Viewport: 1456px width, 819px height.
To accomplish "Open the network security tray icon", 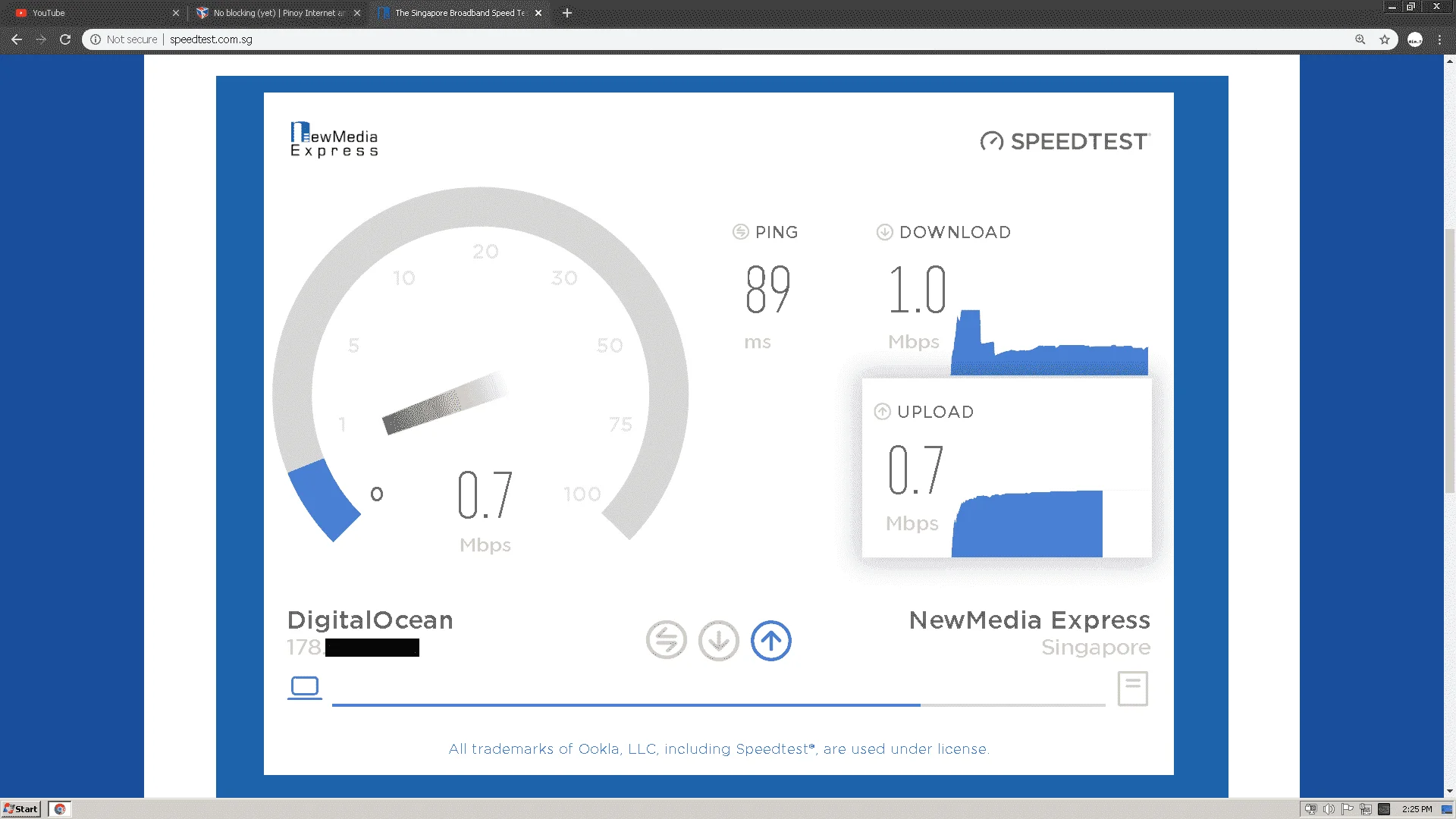I will click(x=1311, y=809).
